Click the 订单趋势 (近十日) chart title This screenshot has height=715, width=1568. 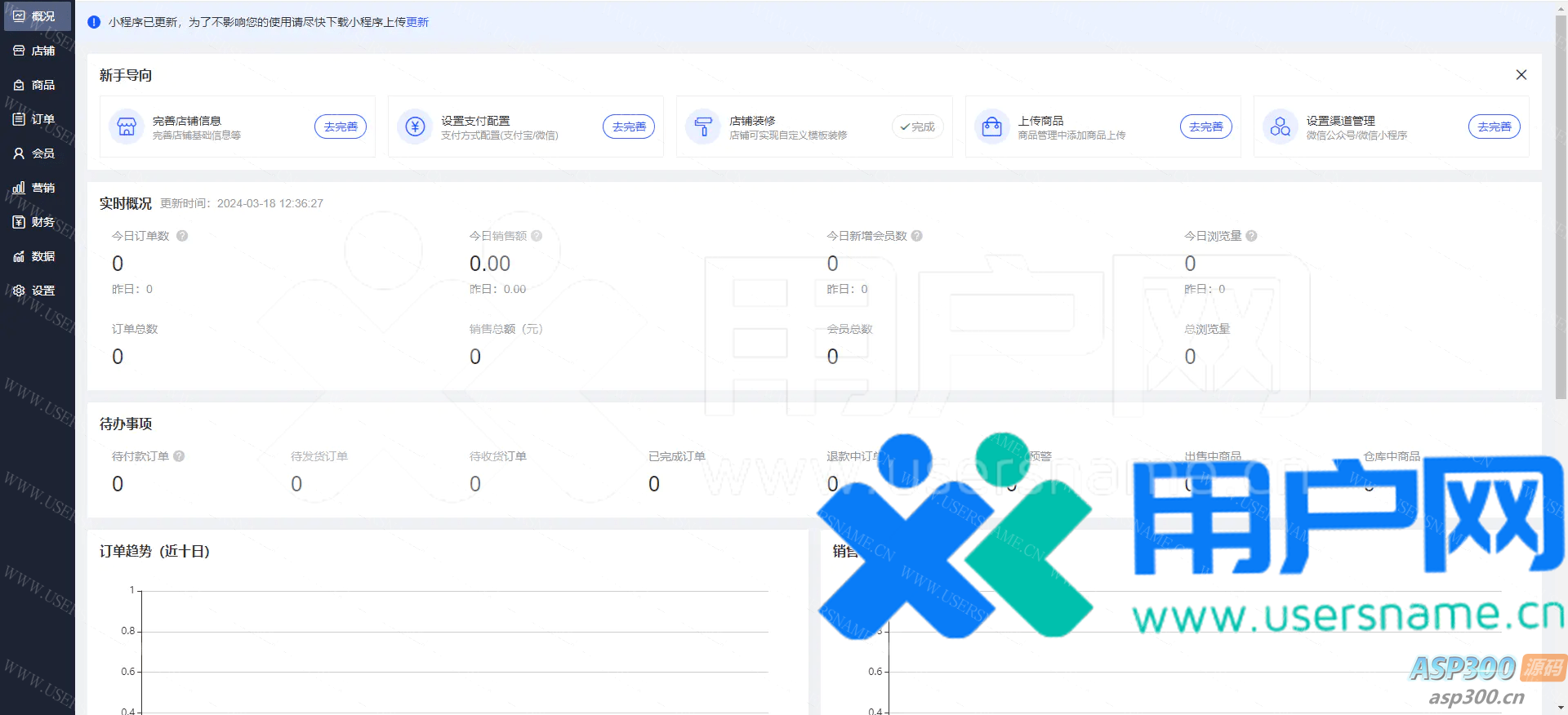(155, 551)
